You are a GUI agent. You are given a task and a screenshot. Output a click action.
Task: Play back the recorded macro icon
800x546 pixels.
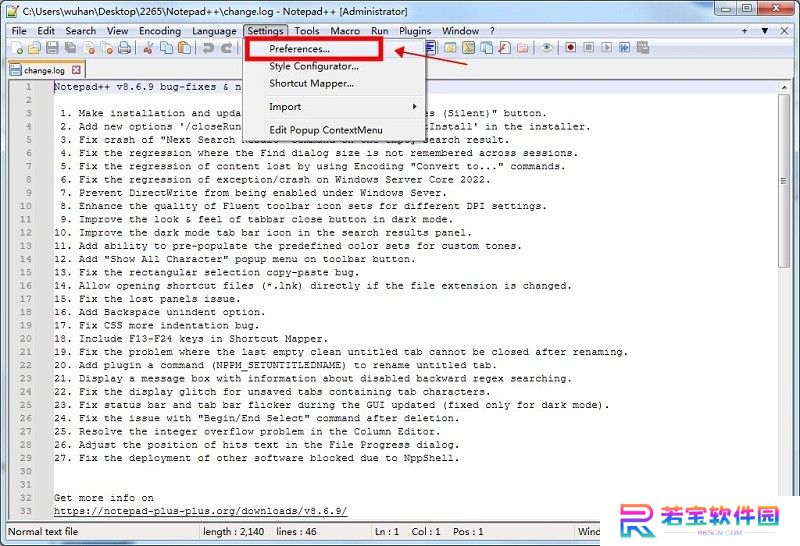[x=606, y=47]
